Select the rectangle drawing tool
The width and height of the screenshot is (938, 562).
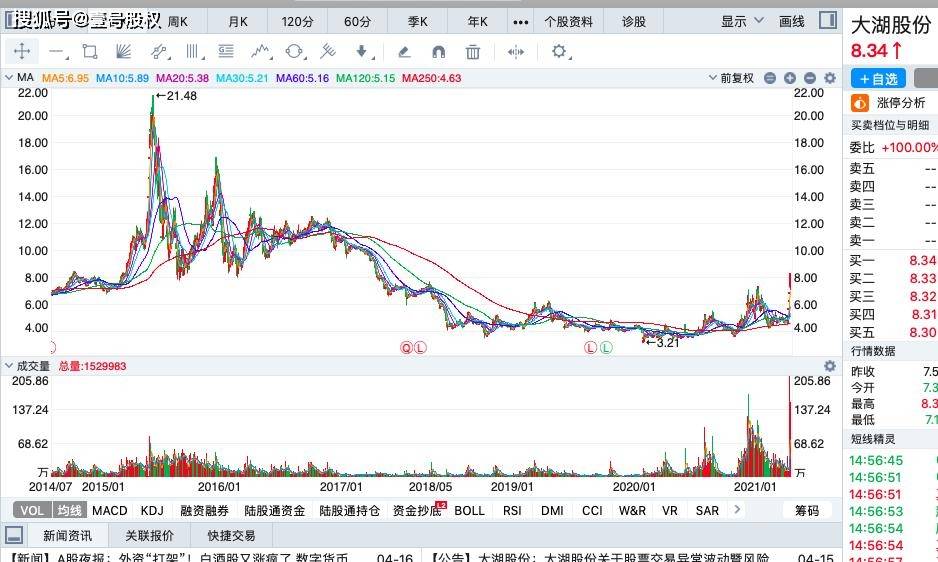[90, 51]
